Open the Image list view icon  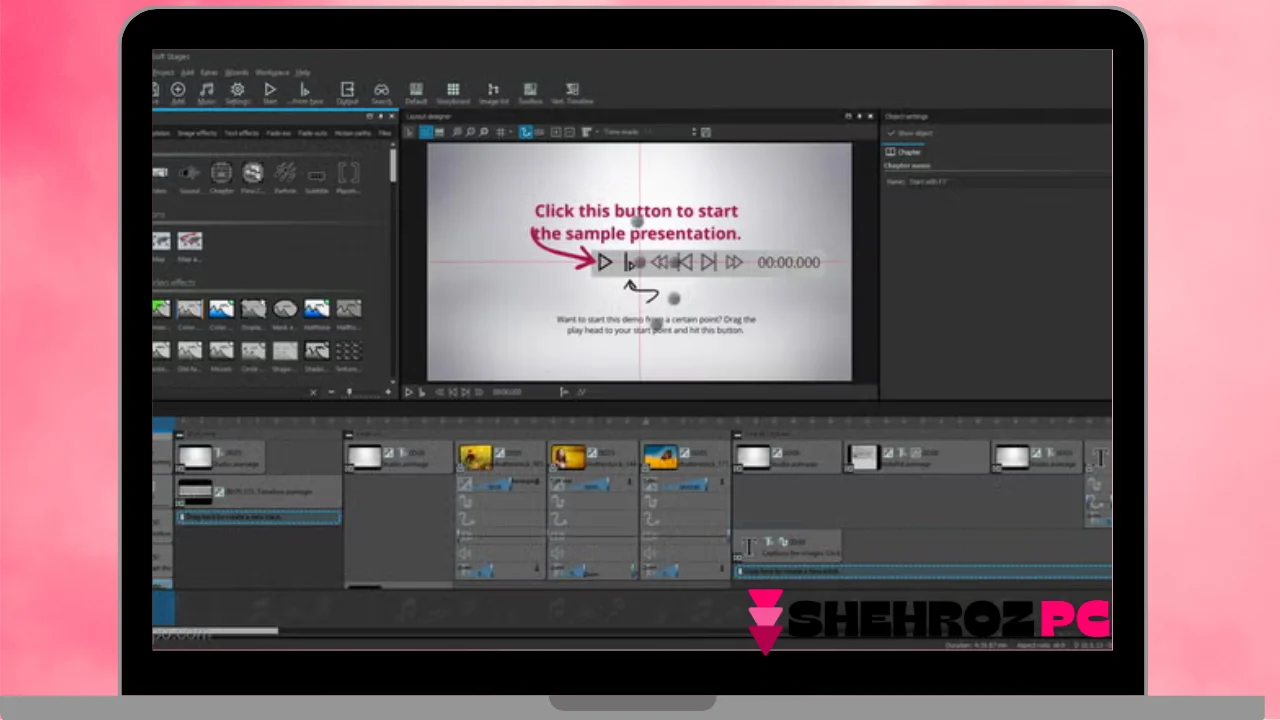pos(493,90)
